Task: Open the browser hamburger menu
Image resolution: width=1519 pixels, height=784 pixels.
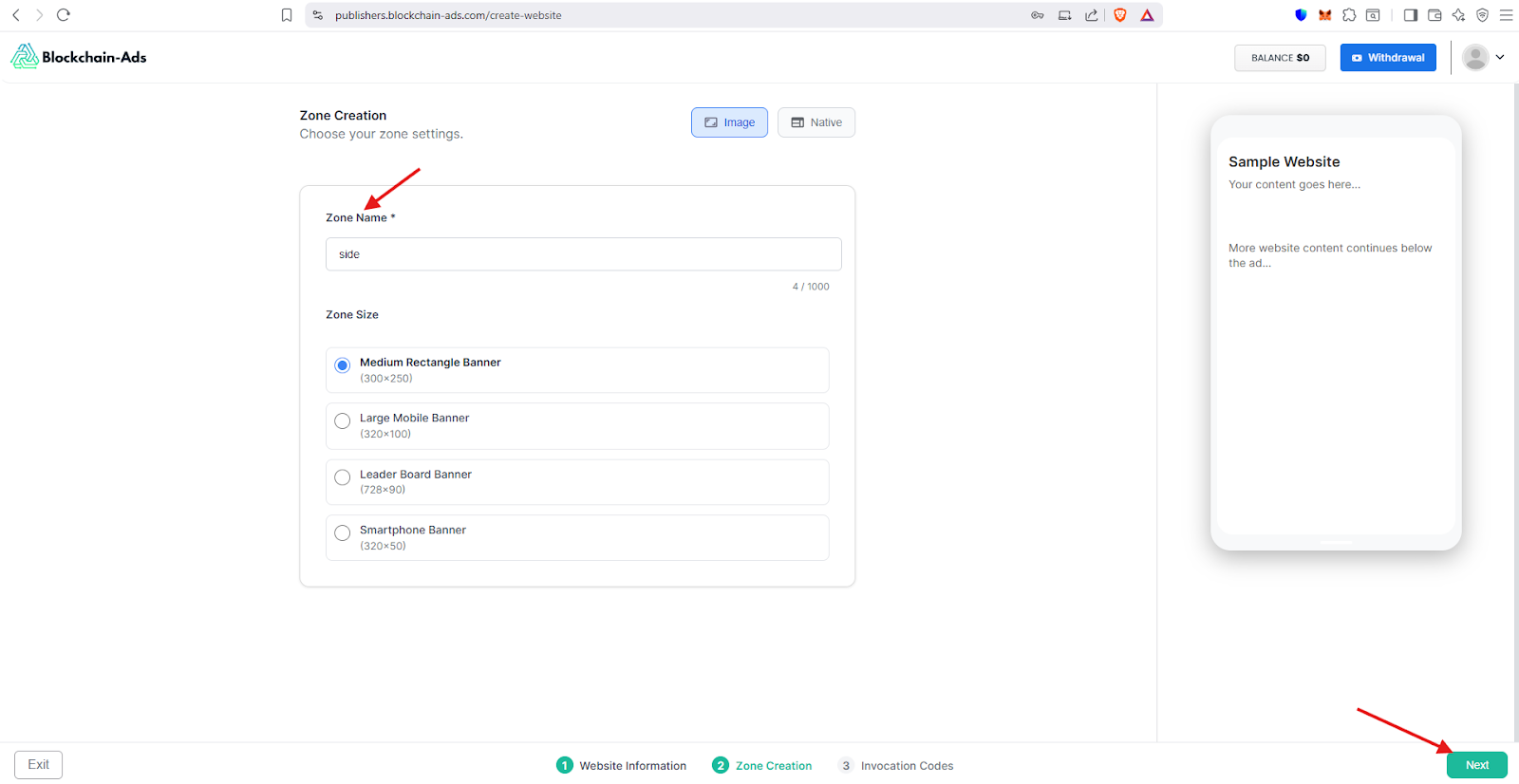Action: pyautogui.click(x=1506, y=15)
